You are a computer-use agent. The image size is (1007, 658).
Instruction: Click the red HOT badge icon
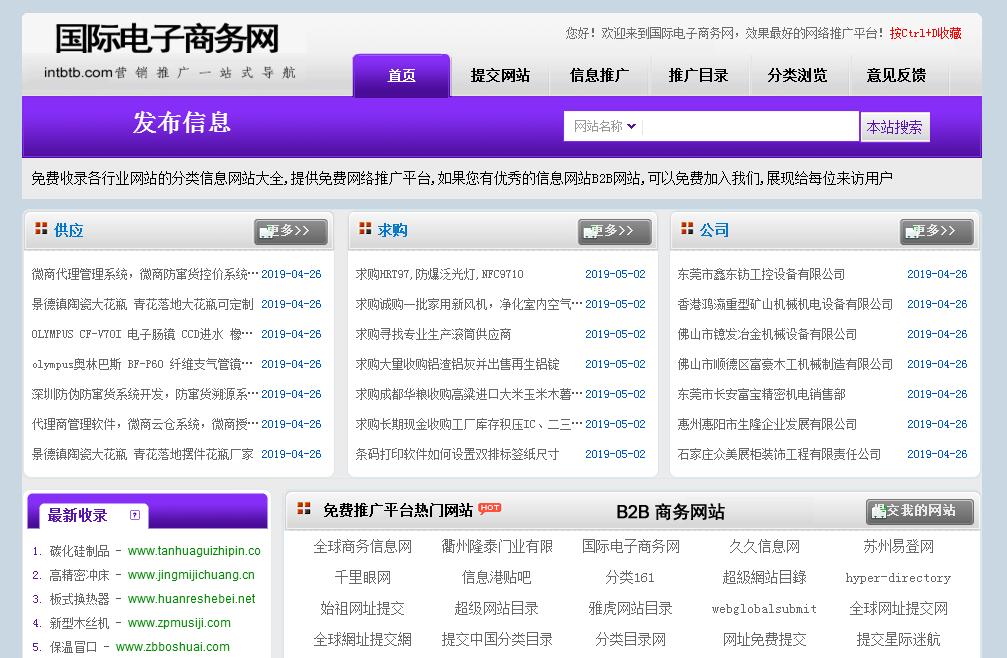coord(490,508)
